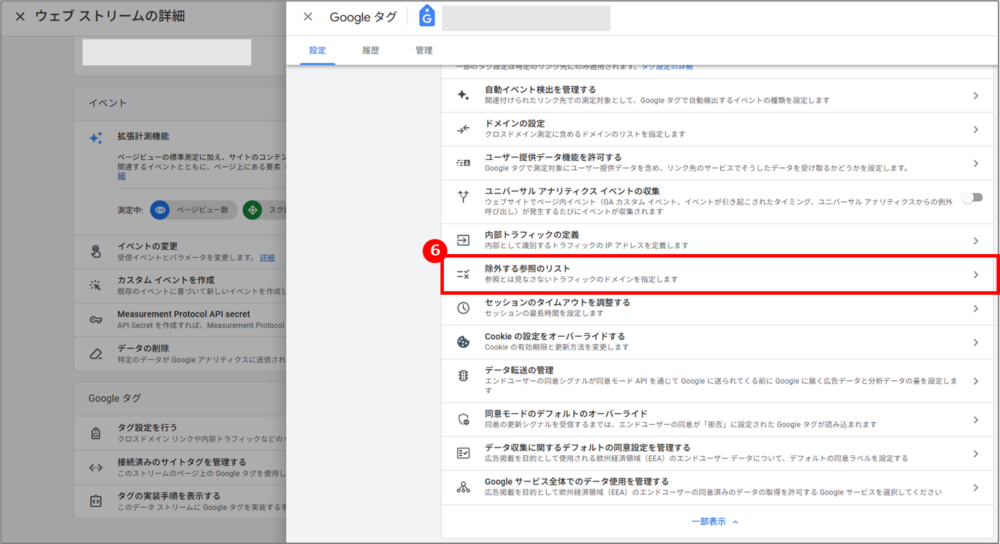Click the データ収集に関するデフォルトの同意設定 icon

click(463, 453)
